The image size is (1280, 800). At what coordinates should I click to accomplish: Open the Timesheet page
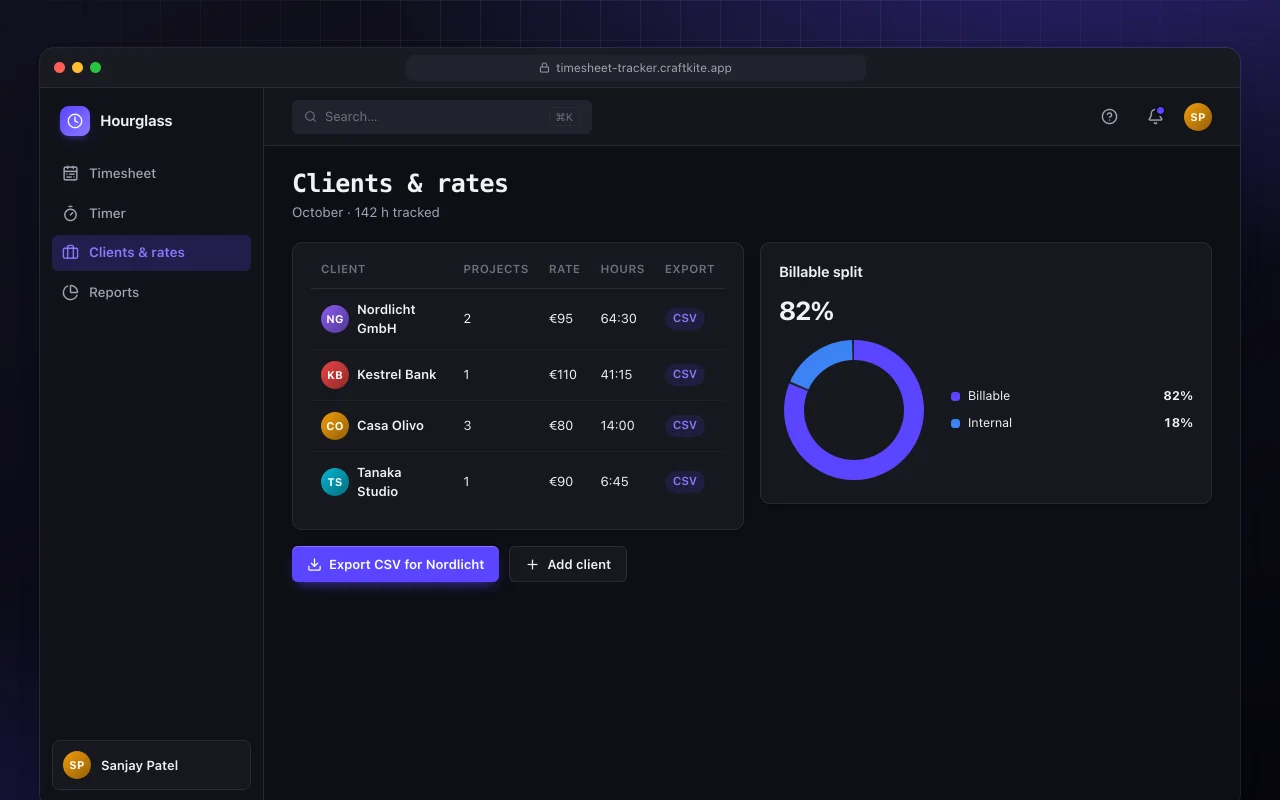pos(151,173)
